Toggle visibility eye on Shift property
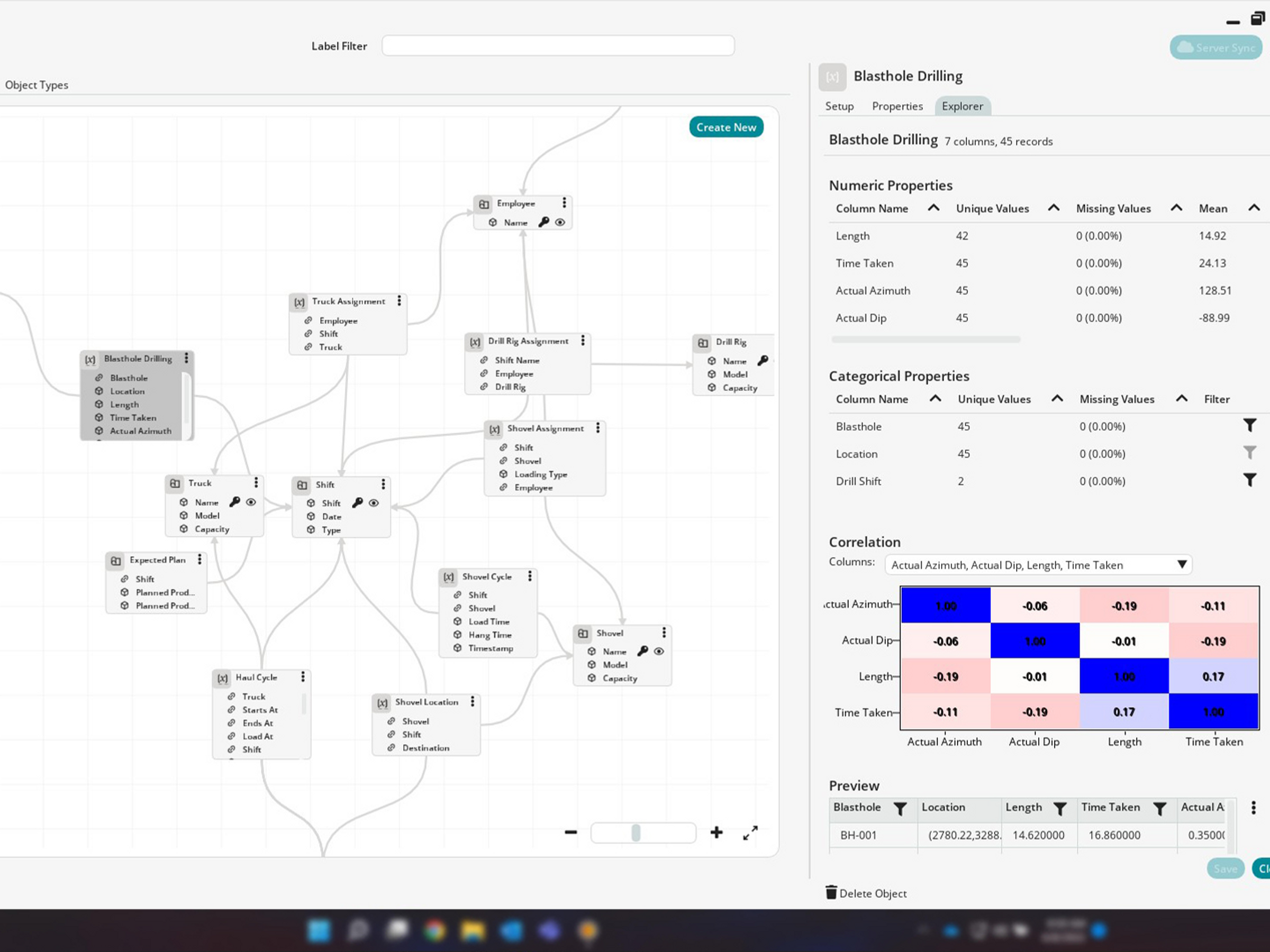The width and height of the screenshot is (1270, 952). [x=374, y=504]
